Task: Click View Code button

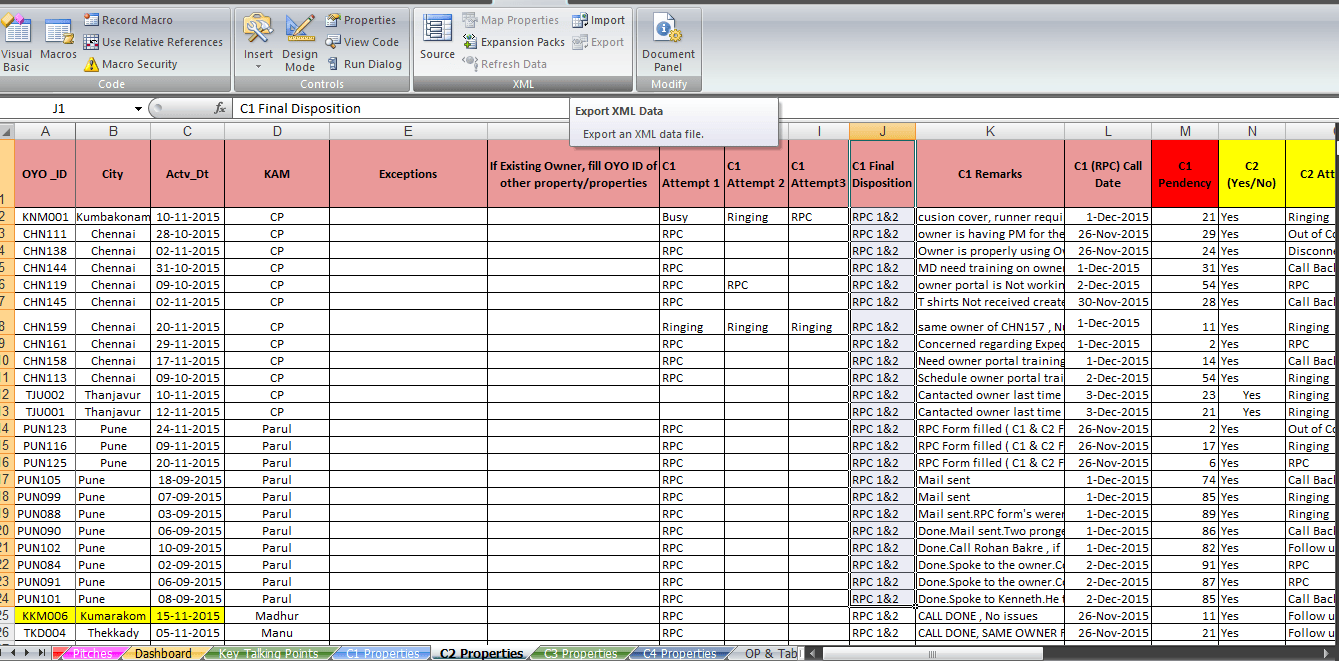Action: (x=362, y=42)
